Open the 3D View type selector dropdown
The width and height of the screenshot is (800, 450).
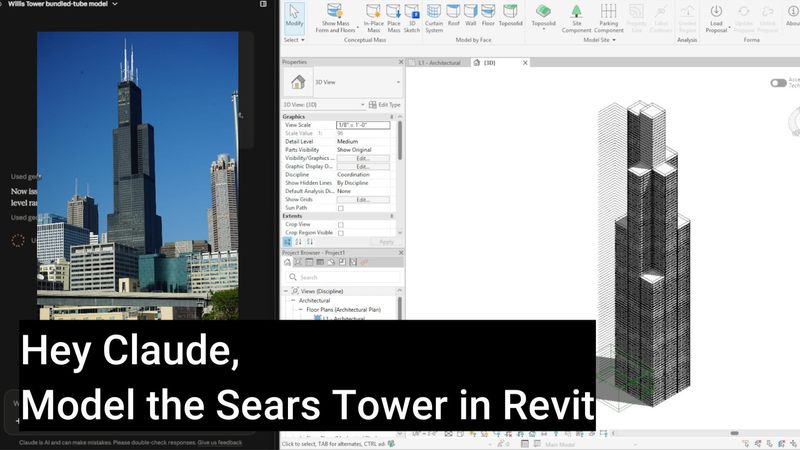pos(398,82)
